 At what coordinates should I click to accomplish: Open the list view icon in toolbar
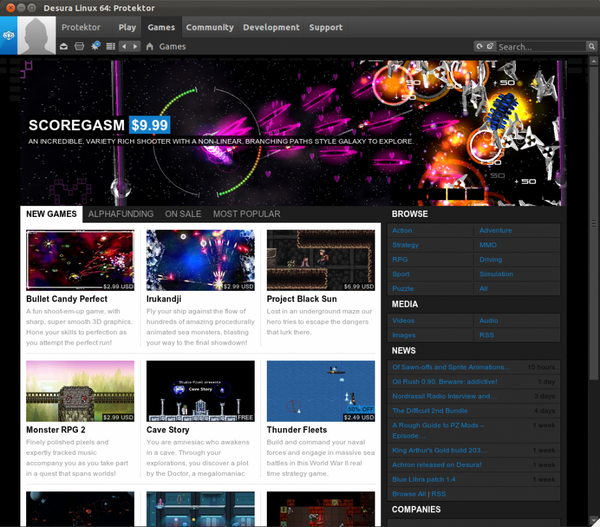pyautogui.click(x=110, y=46)
